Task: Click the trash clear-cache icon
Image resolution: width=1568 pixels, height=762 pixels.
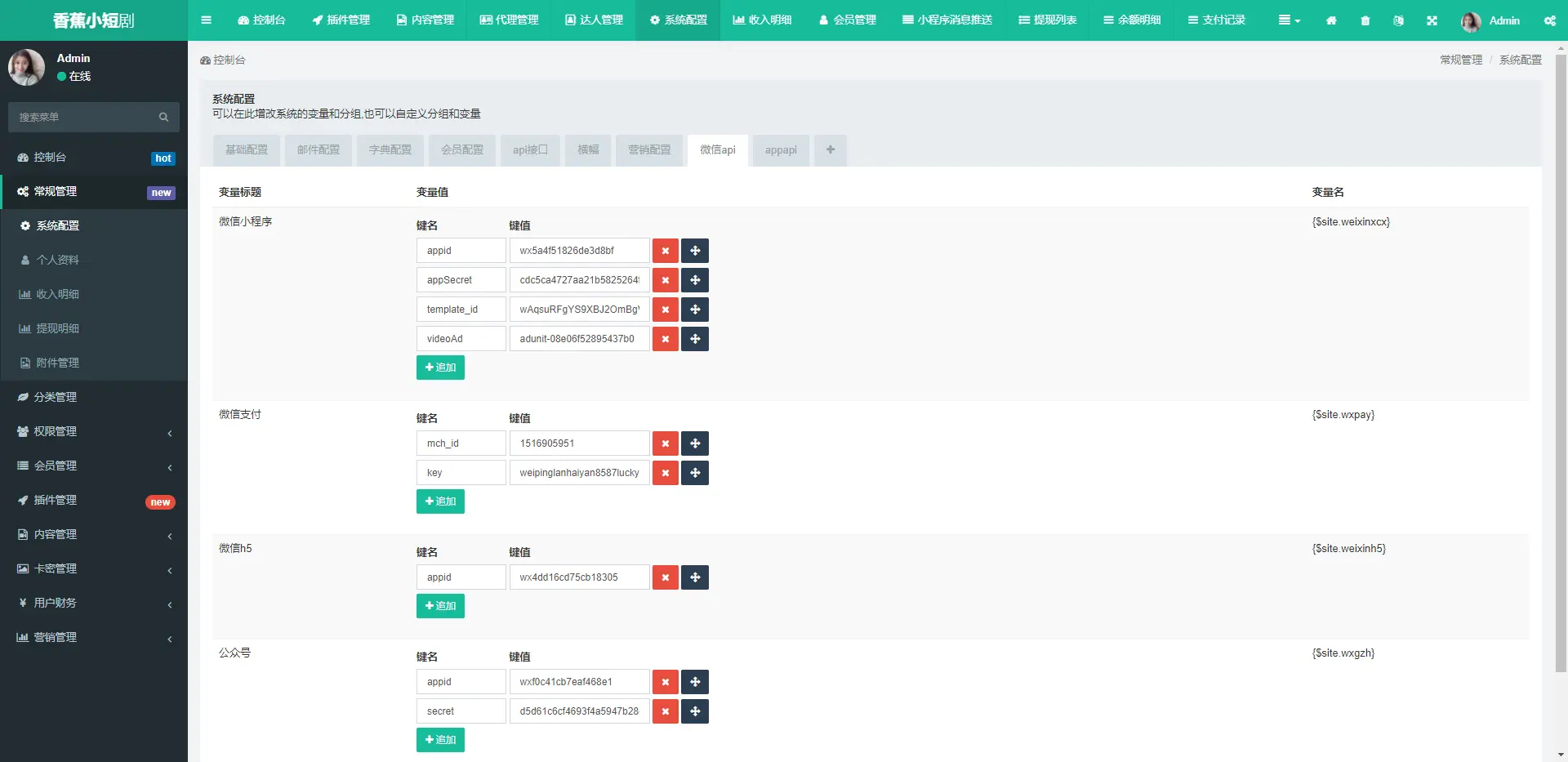Action: click(x=1365, y=20)
